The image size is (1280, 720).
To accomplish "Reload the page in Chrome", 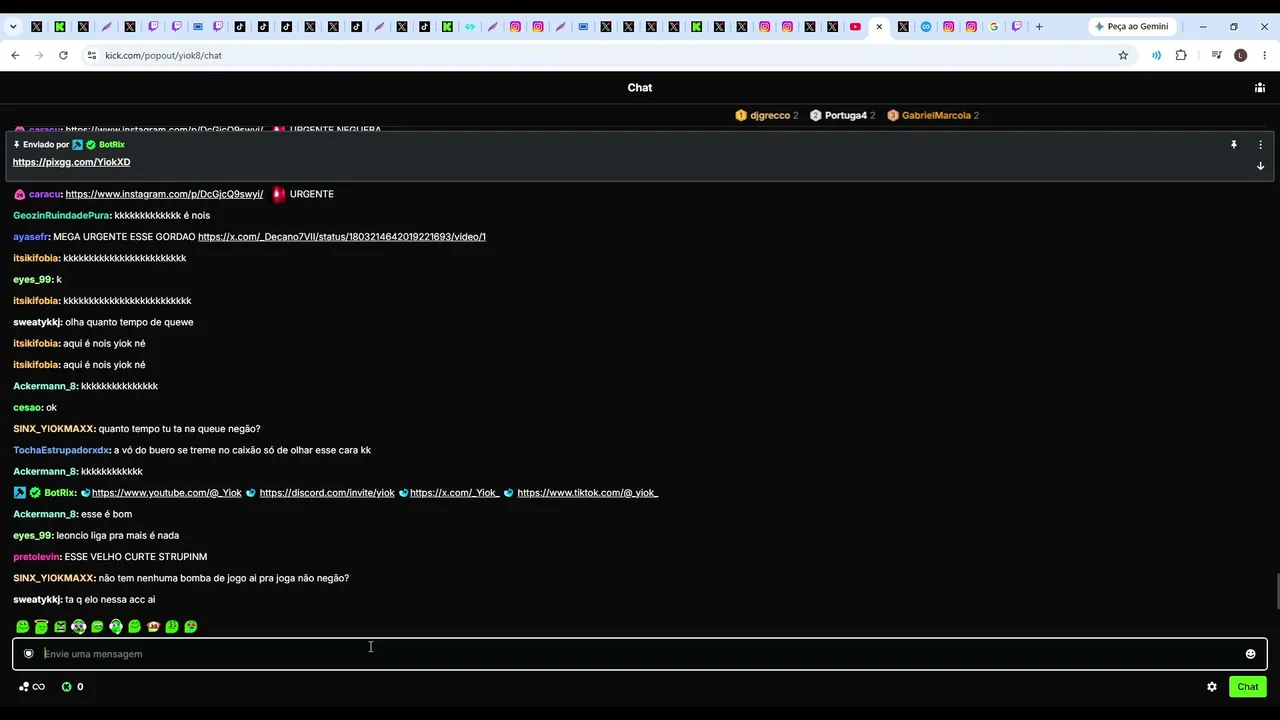I will point(63,55).
